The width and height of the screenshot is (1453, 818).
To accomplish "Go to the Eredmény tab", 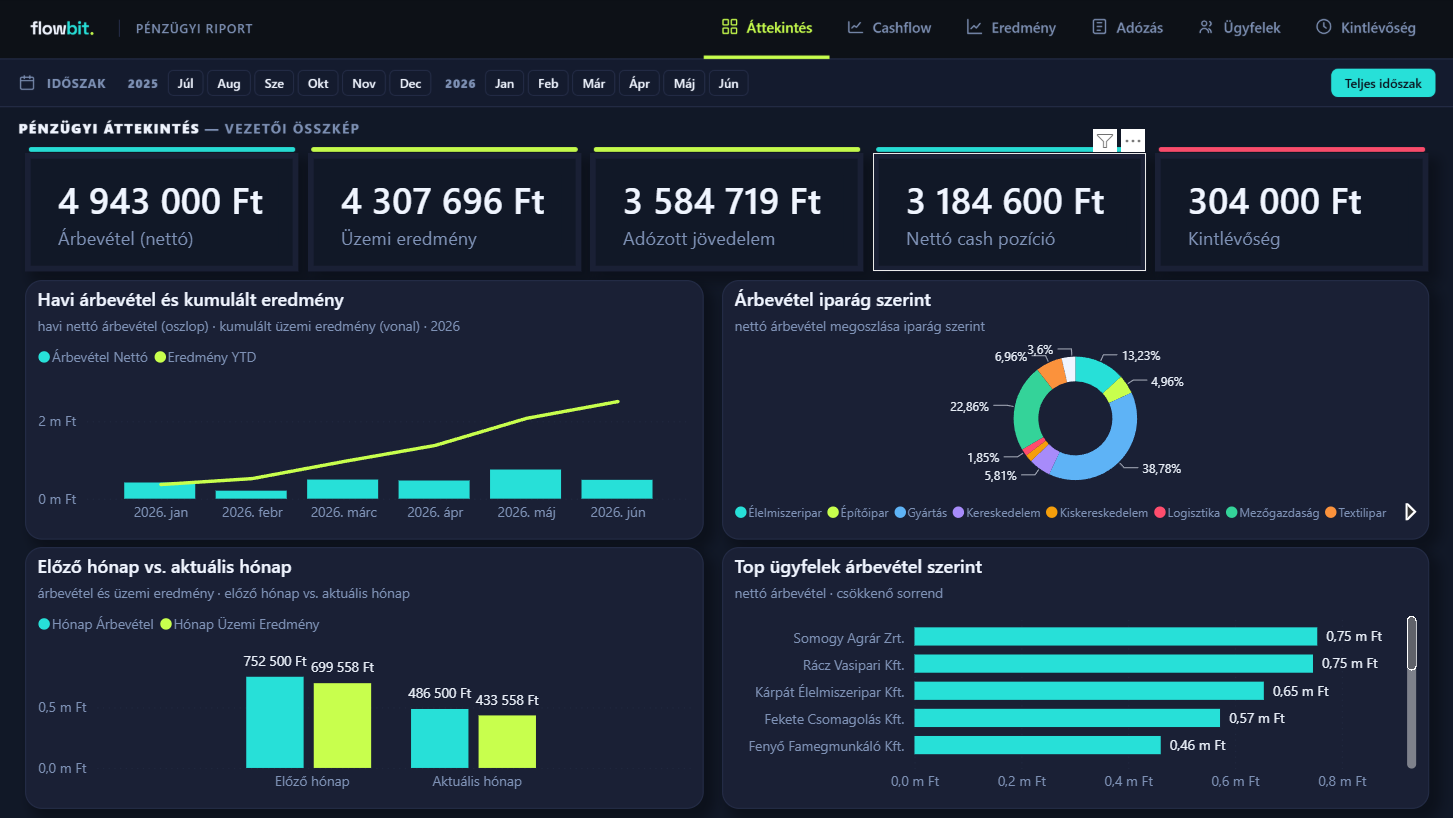I will click(x=1011, y=28).
